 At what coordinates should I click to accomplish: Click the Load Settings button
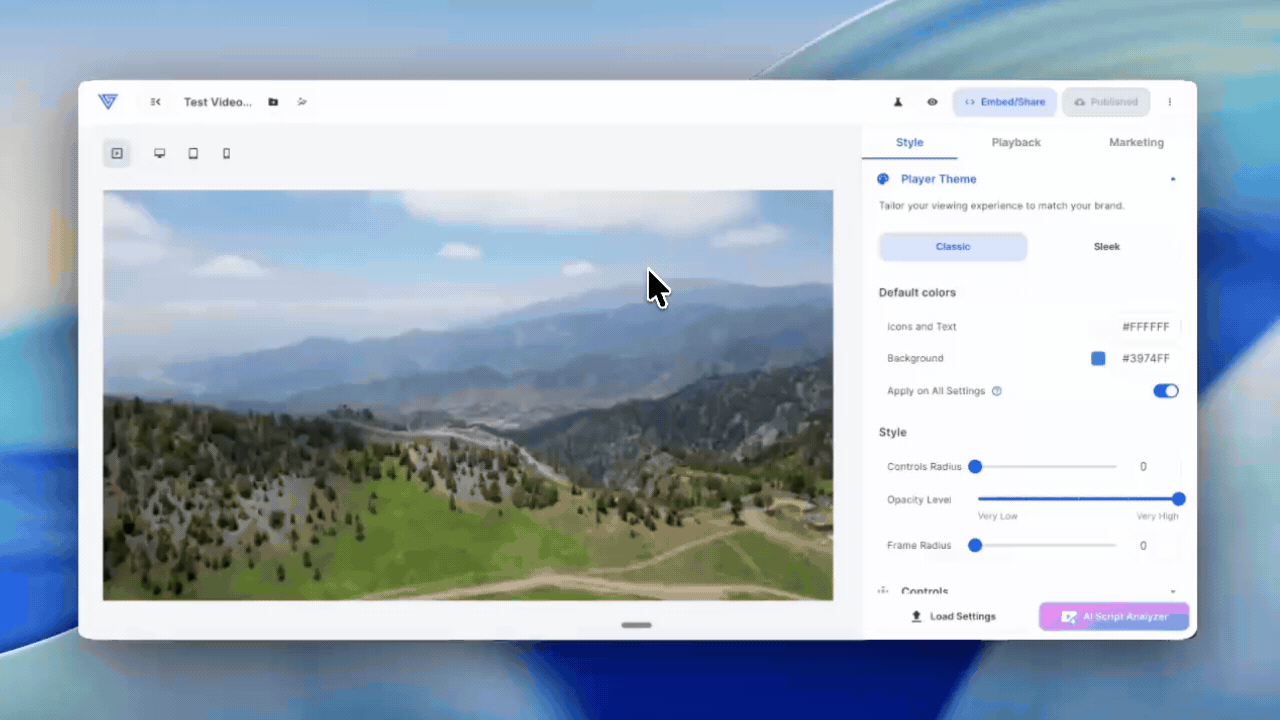[953, 616]
